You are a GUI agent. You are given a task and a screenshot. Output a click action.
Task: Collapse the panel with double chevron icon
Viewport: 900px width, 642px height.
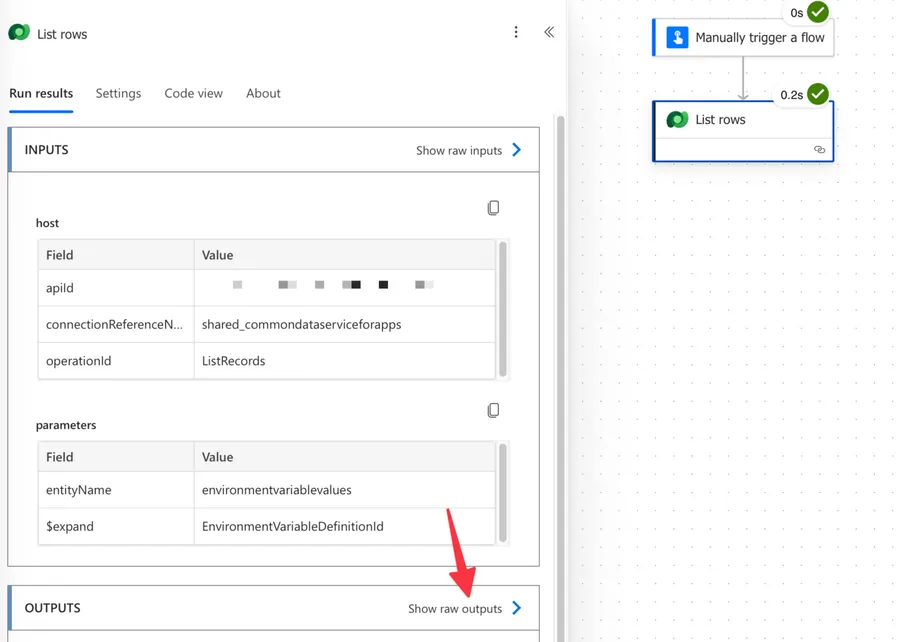[x=549, y=32]
